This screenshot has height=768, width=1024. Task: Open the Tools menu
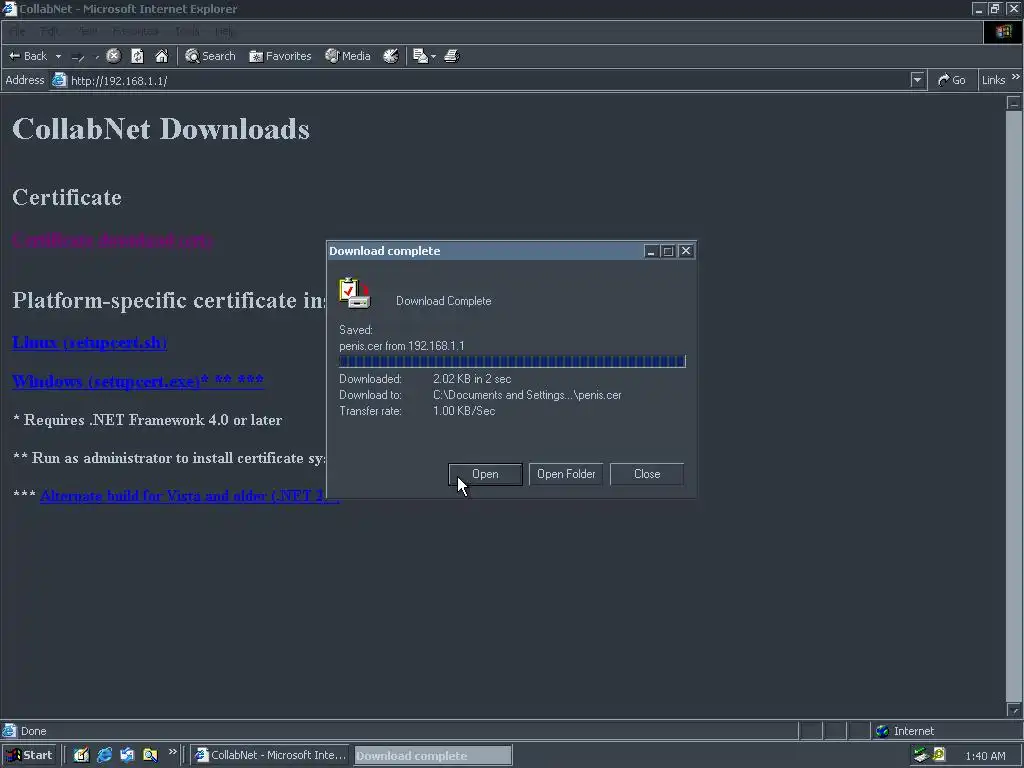[x=187, y=31]
